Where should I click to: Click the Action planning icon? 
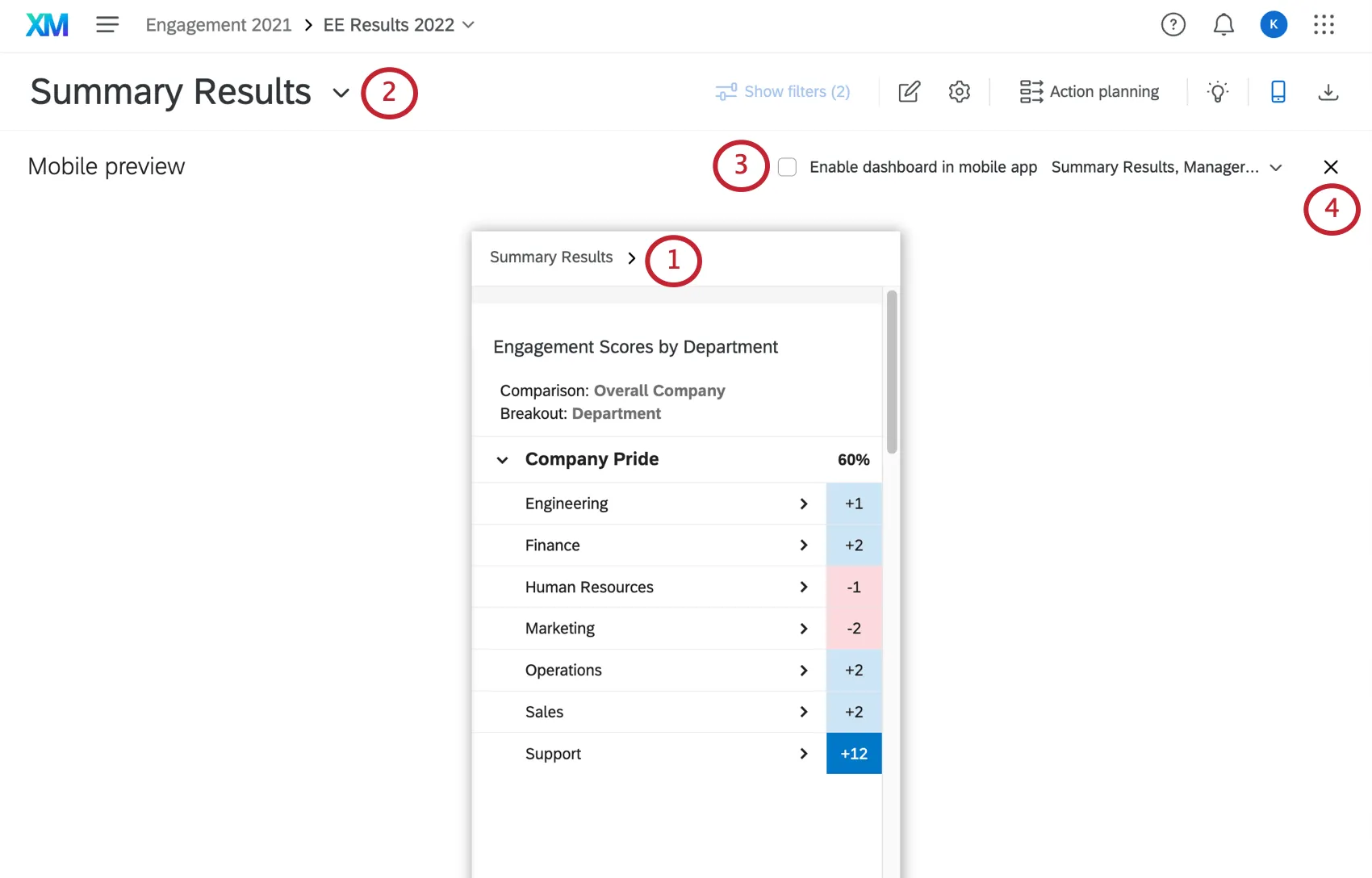(x=1031, y=91)
